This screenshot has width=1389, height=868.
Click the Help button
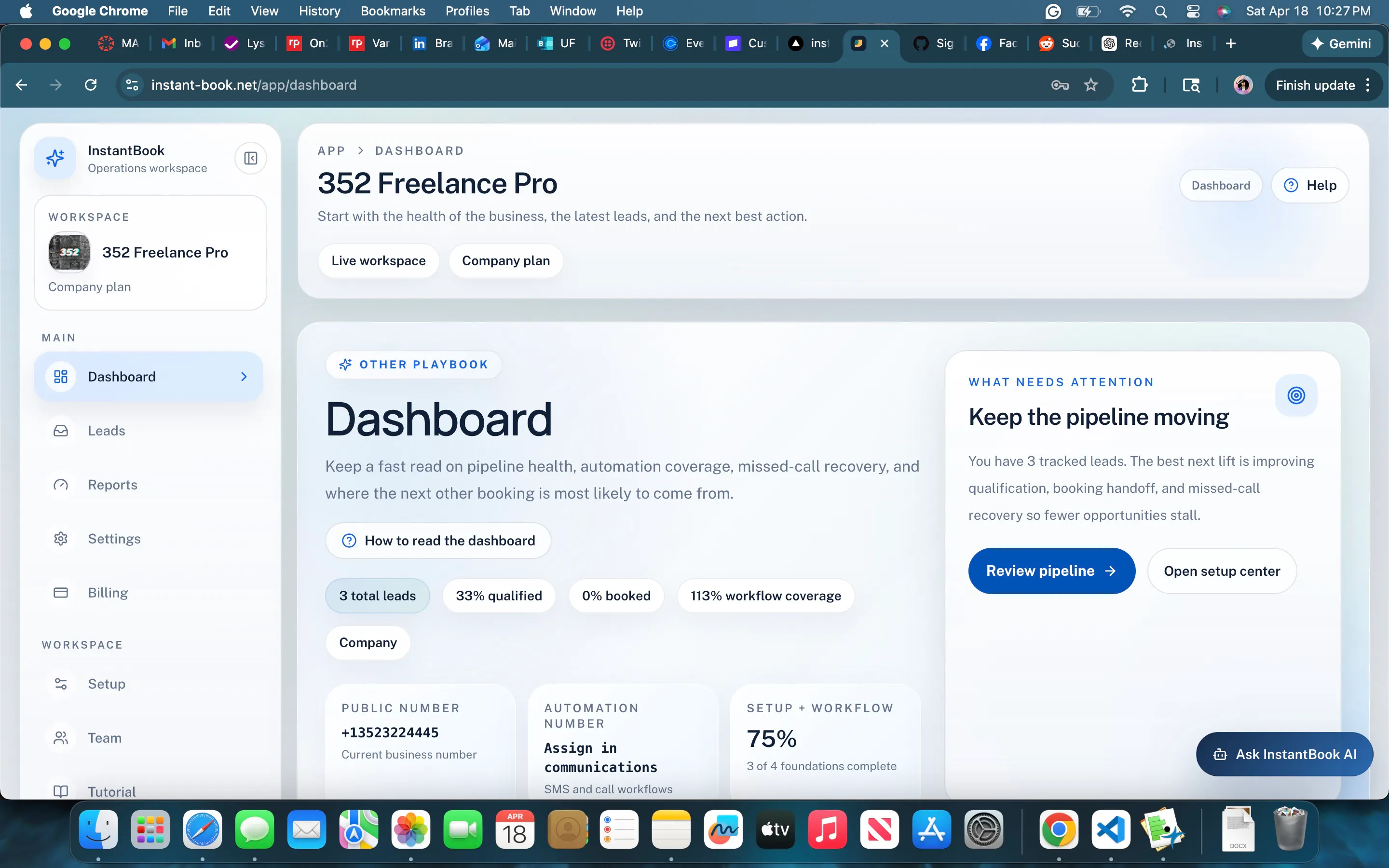1310,185
